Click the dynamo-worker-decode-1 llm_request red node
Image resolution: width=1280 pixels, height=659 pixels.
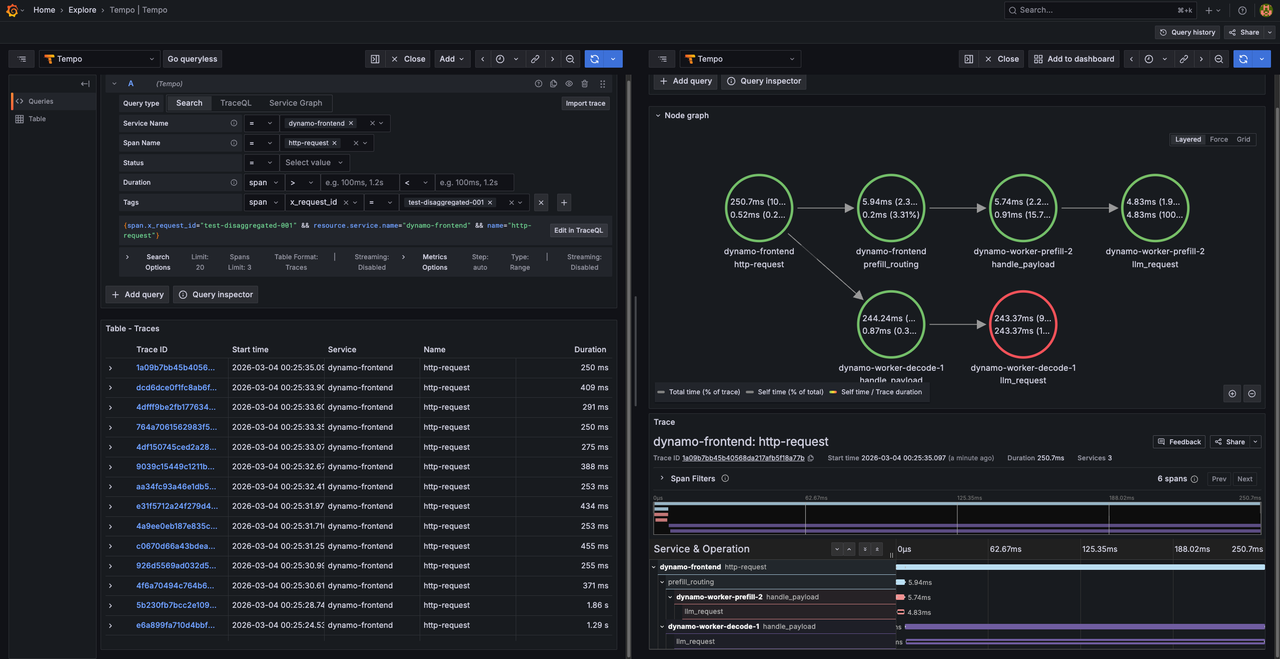[1021, 324]
